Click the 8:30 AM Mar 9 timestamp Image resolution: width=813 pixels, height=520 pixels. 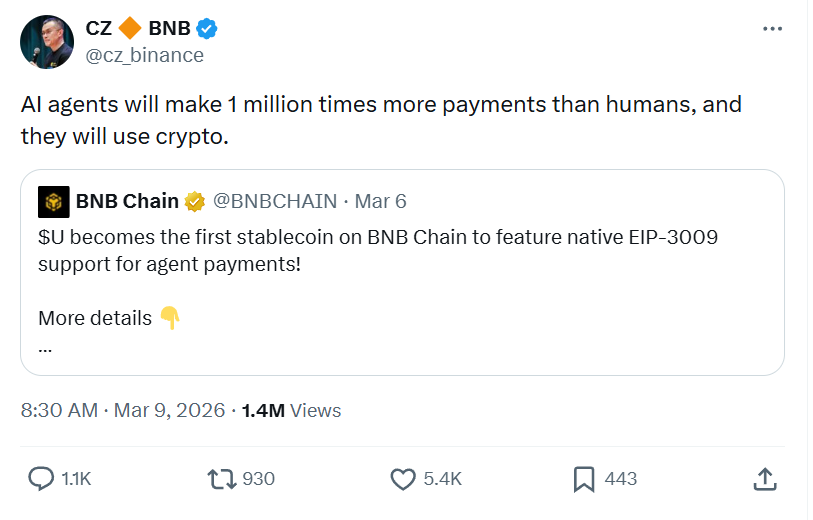tap(123, 410)
